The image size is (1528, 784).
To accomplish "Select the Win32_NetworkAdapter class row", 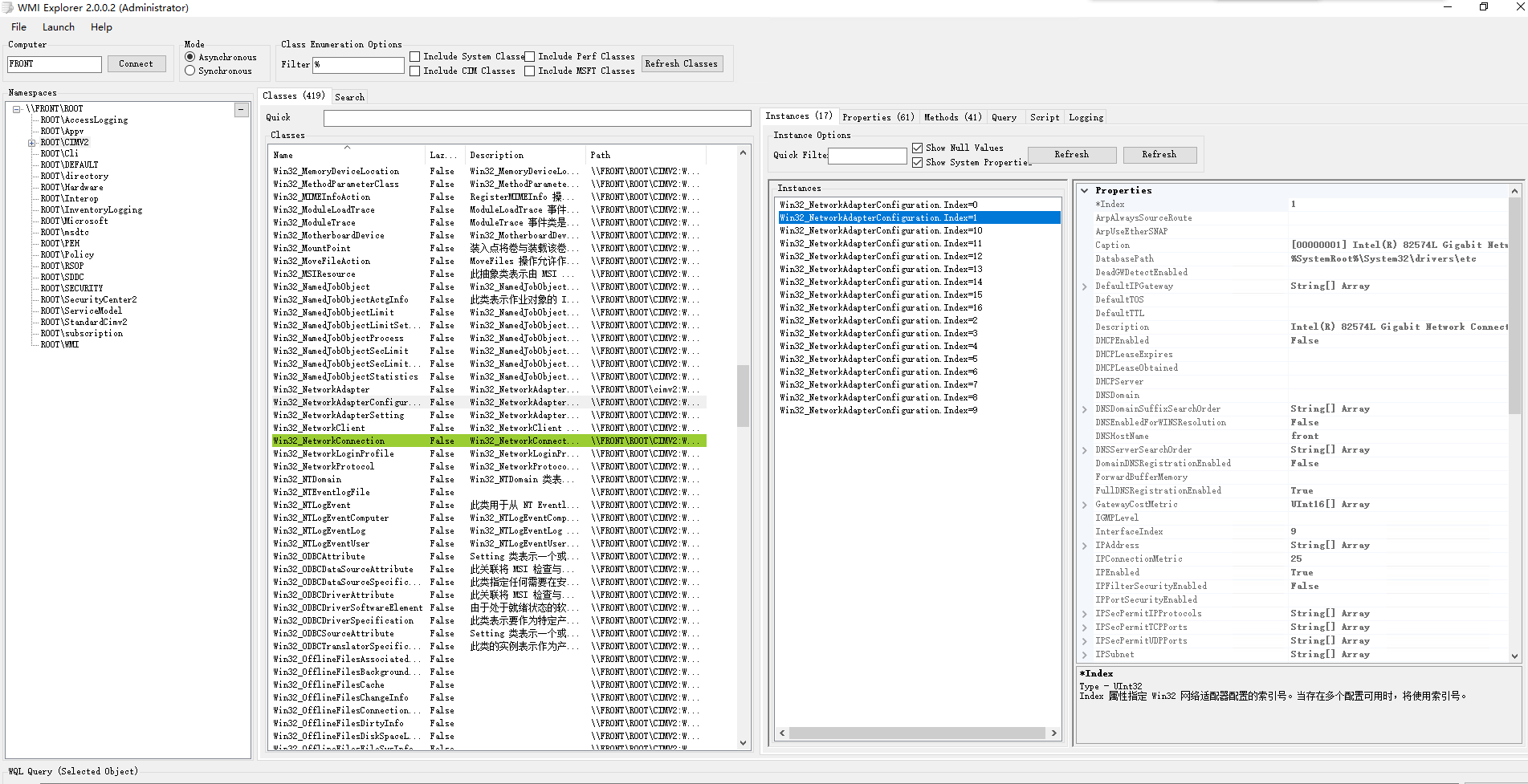I will [x=488, y=390].
